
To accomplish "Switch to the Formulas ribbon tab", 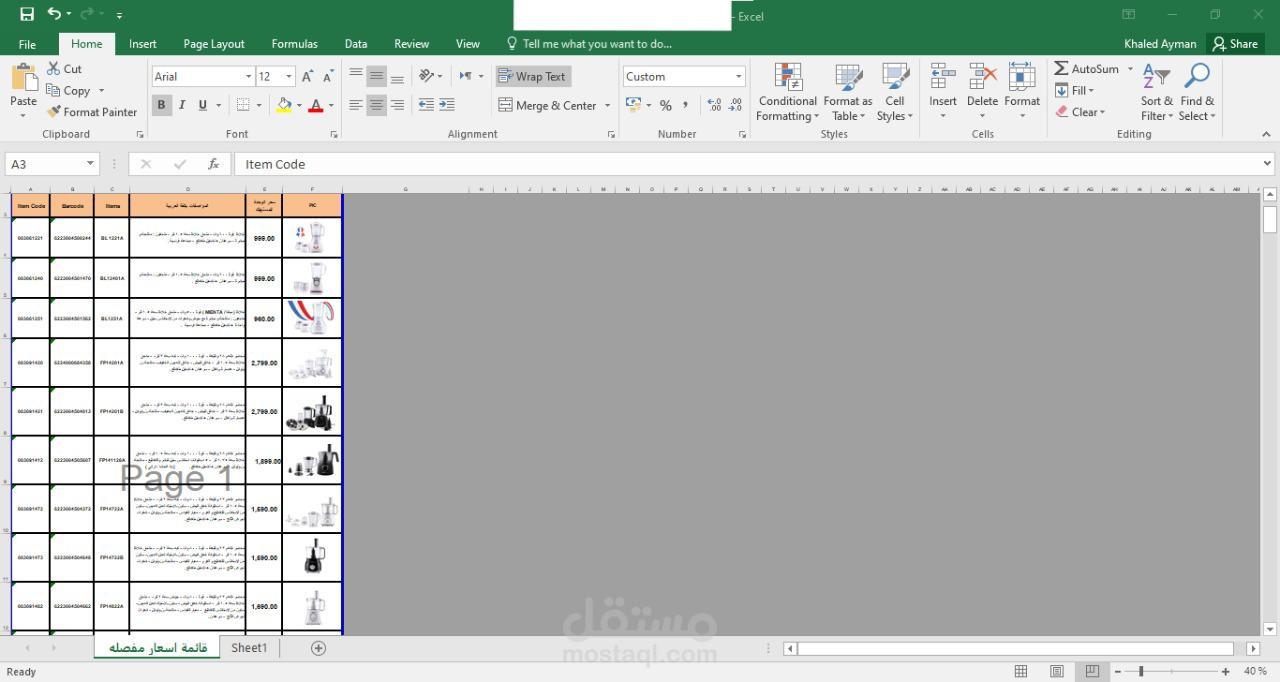I will [x=294, y=43].
